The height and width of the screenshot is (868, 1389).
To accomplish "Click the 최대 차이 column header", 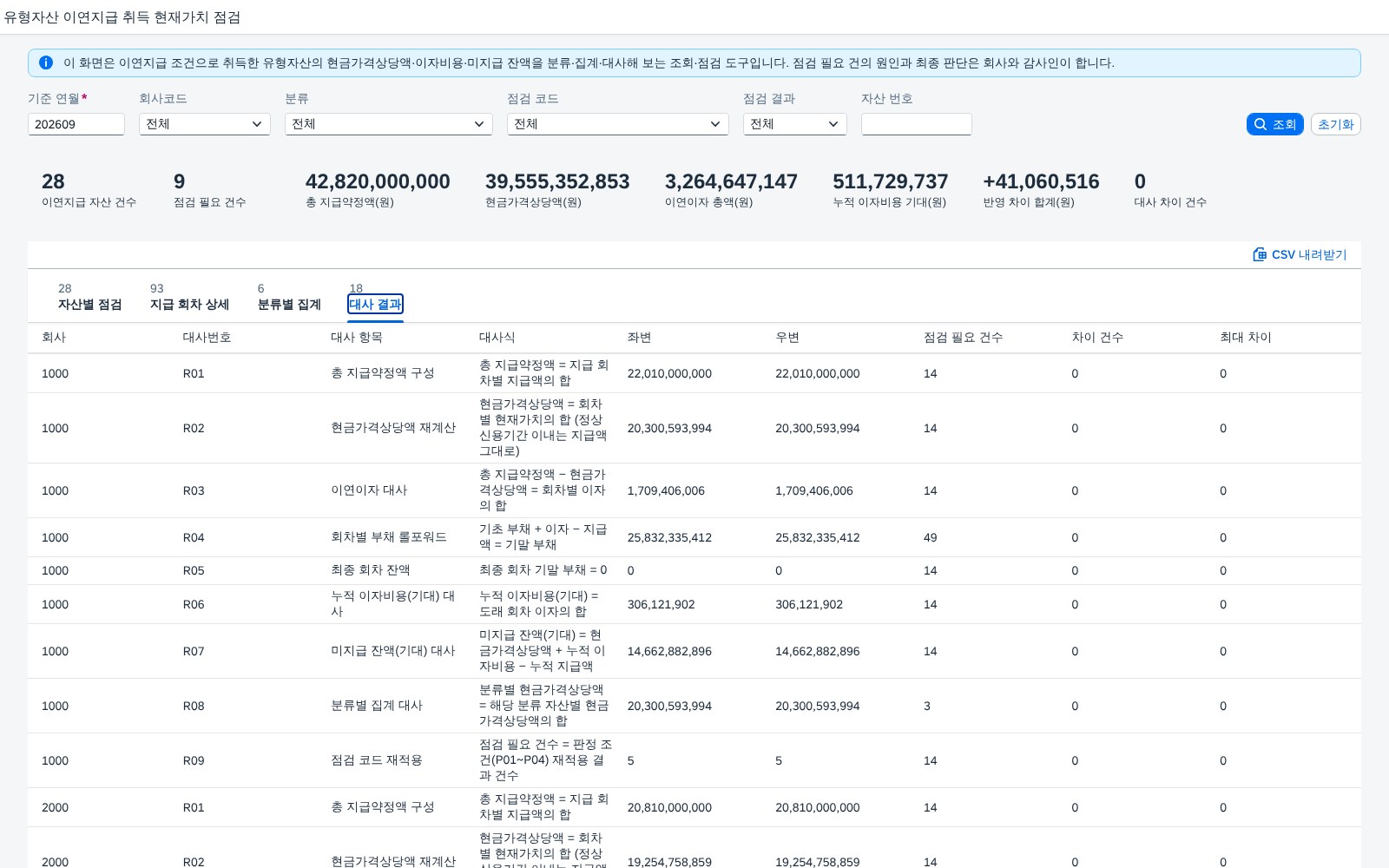I will coord(1246,338).
